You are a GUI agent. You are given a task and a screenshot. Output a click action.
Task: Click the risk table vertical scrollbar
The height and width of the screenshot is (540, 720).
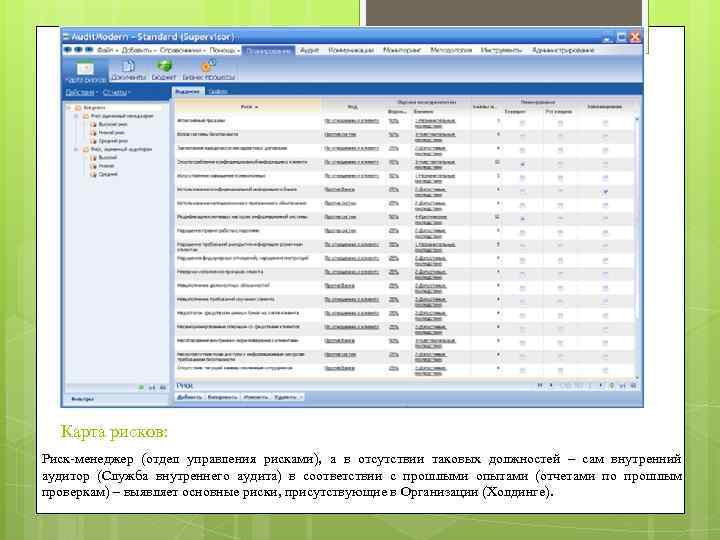click(636, 247)
